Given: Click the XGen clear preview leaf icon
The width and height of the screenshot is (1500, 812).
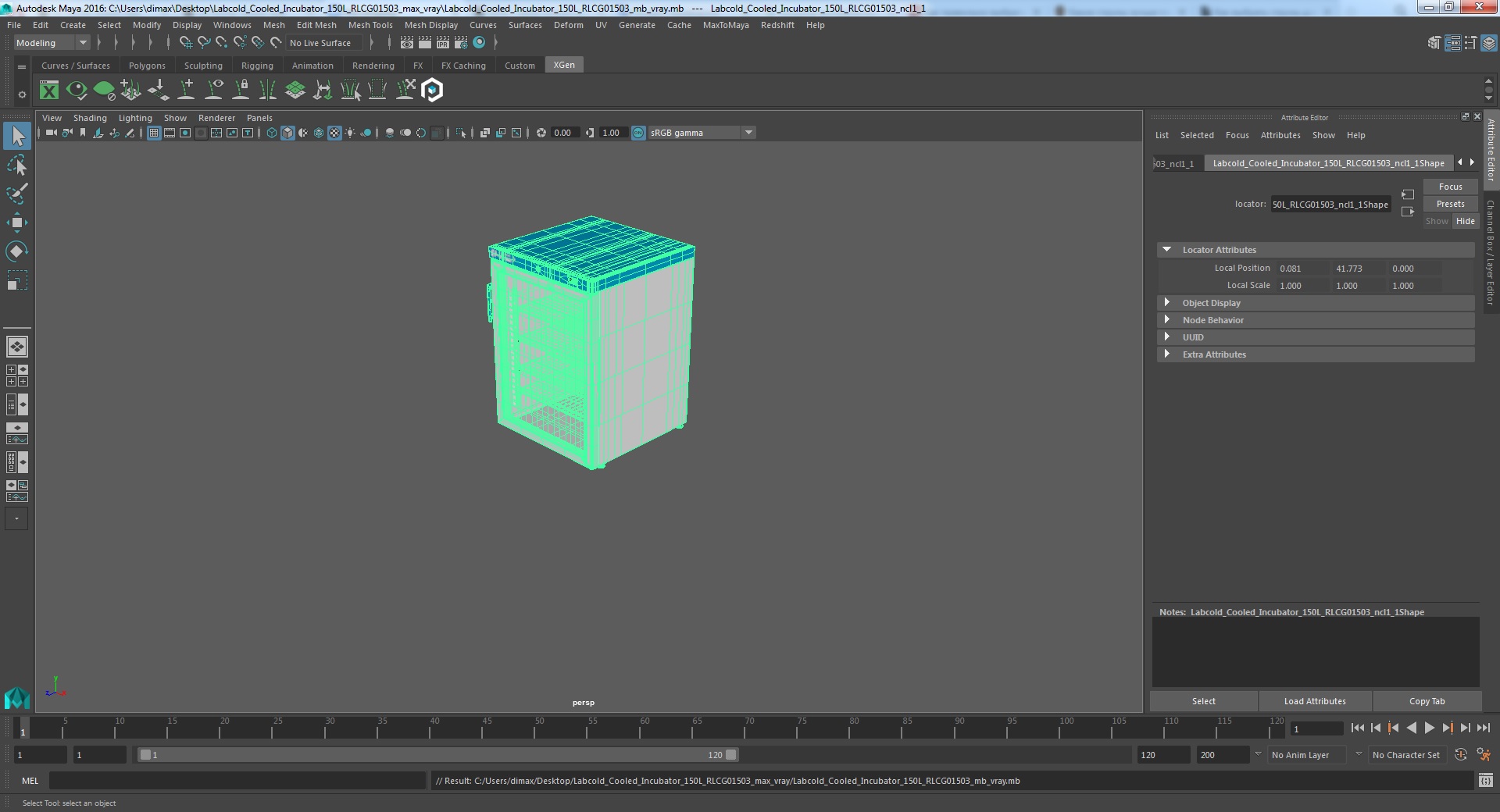Looking at the screenshot, I should pos(104,91).
